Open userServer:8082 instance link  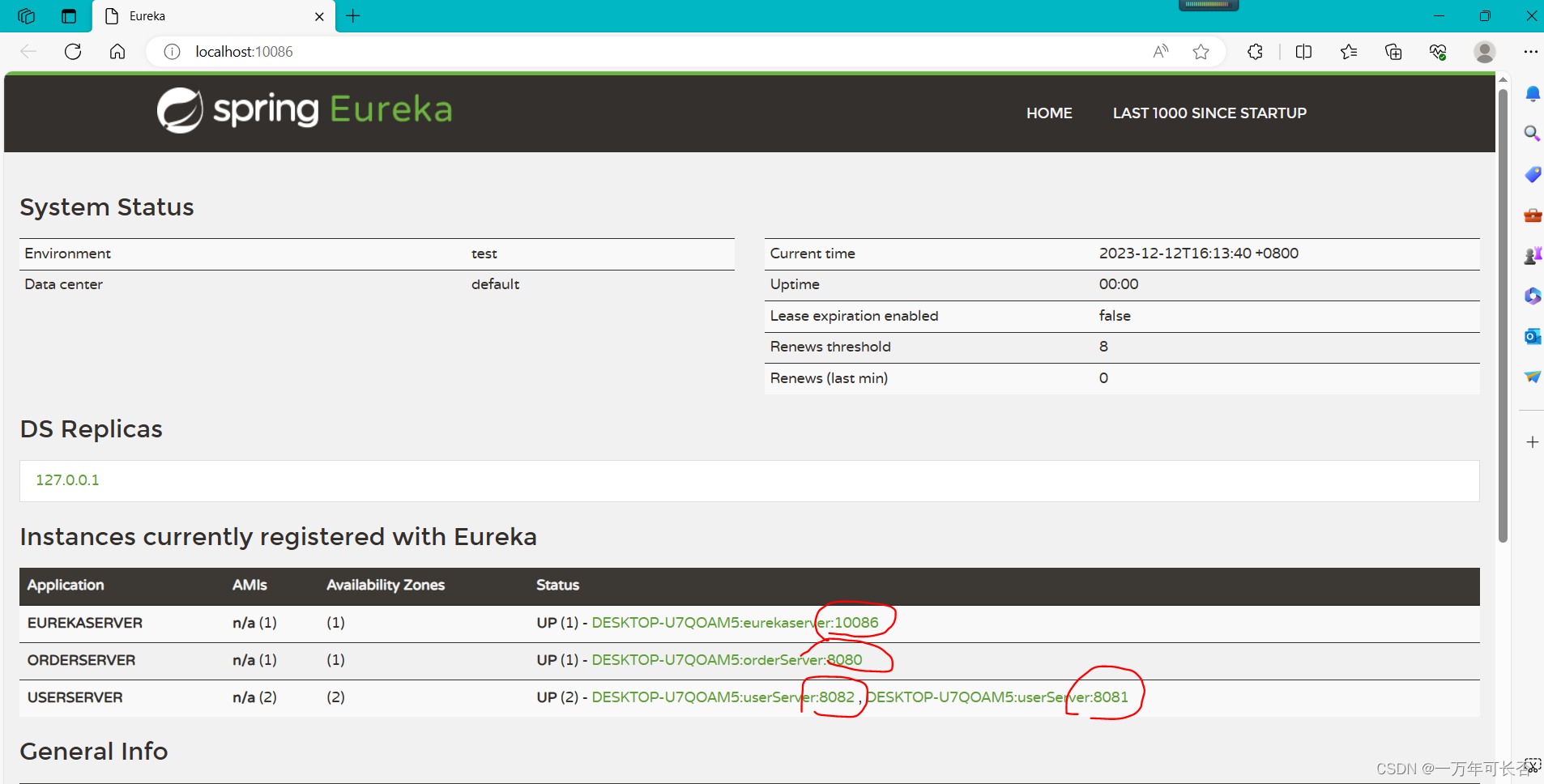coord(723,697)
